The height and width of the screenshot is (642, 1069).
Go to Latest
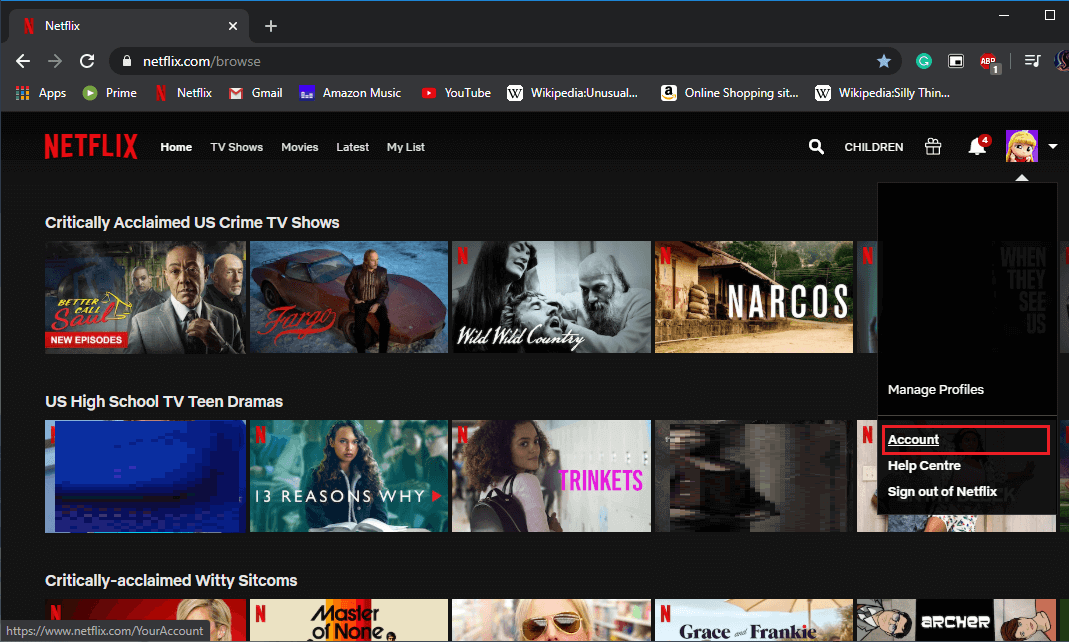352,147
